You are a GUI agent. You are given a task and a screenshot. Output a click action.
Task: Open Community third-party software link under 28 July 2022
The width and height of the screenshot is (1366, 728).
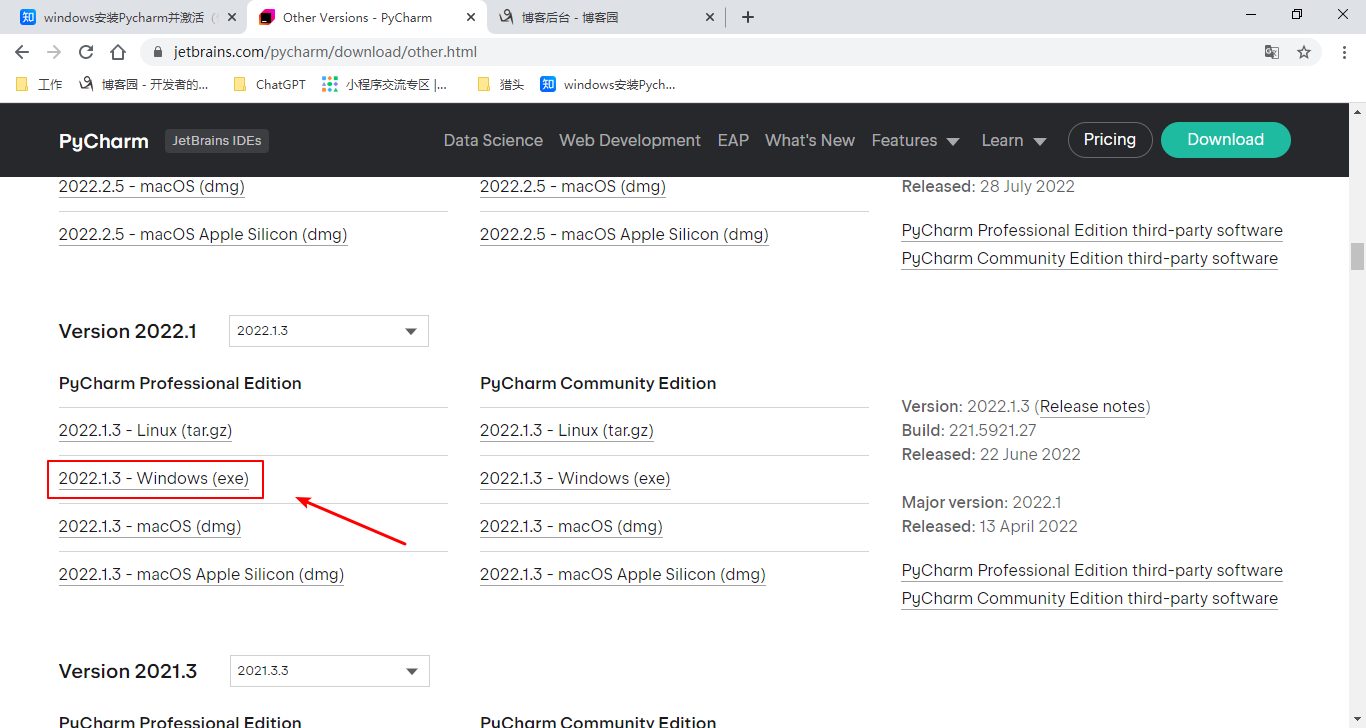point(1090,258)
